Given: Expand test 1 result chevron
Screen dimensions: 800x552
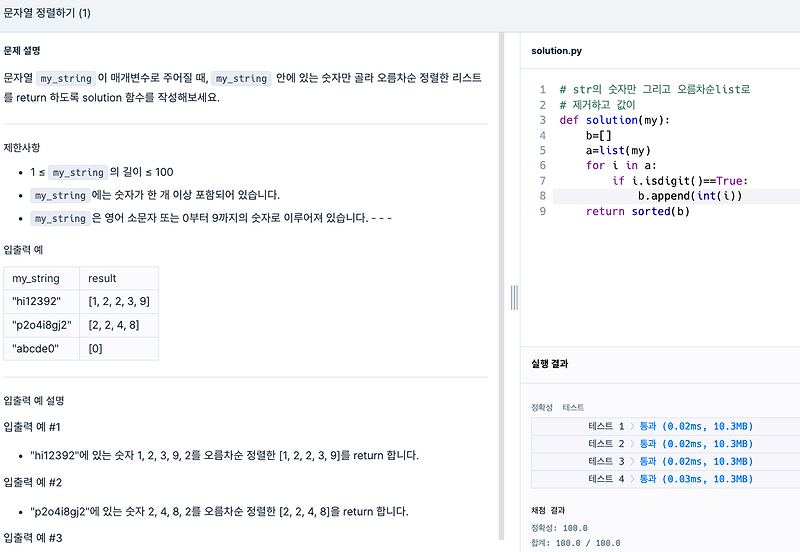Looking at the screenshot, I should (632, 426).
